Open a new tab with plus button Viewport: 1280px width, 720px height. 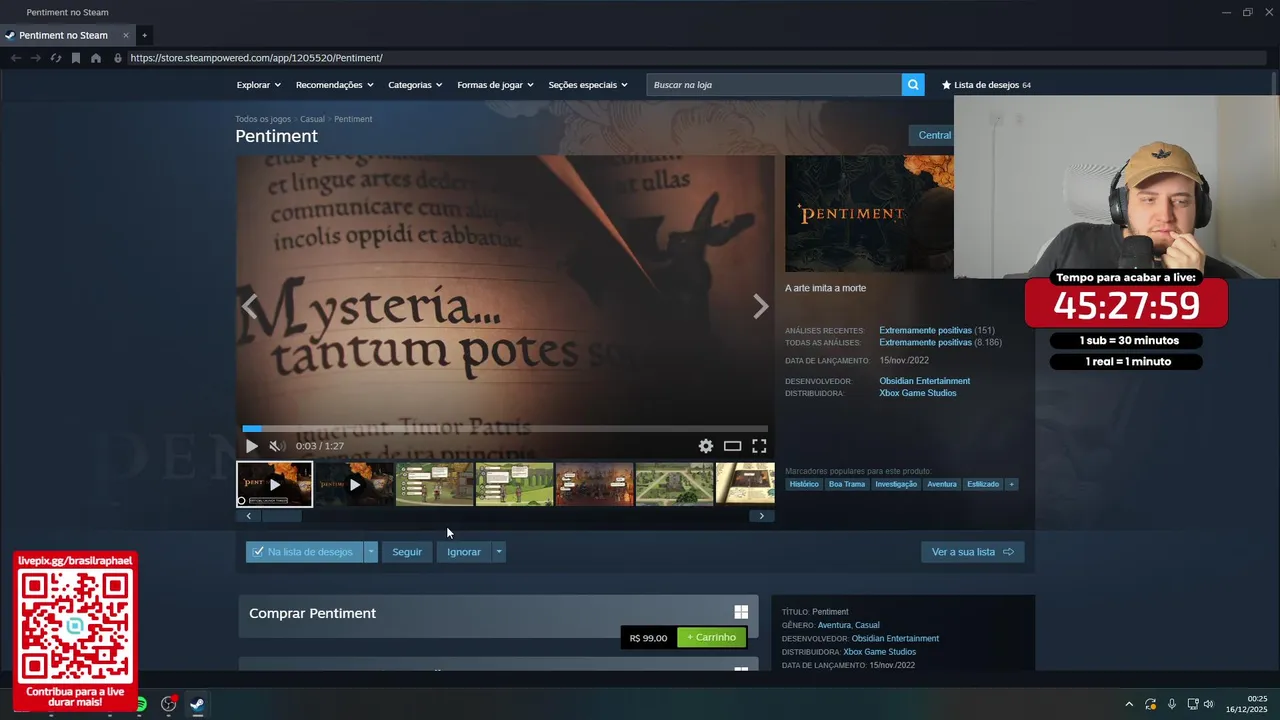(x=144, y=35)
